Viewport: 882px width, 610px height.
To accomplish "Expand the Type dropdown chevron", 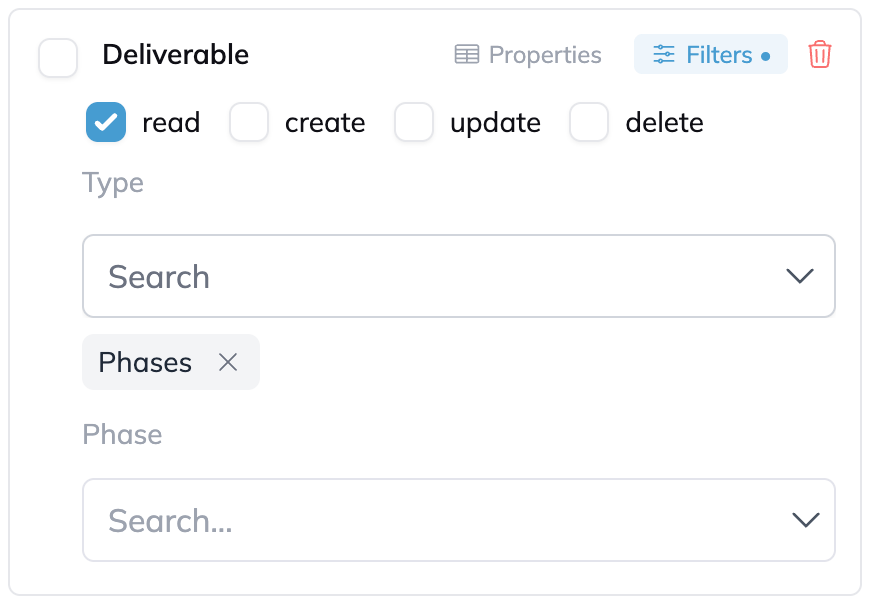I will click(800, 276).
